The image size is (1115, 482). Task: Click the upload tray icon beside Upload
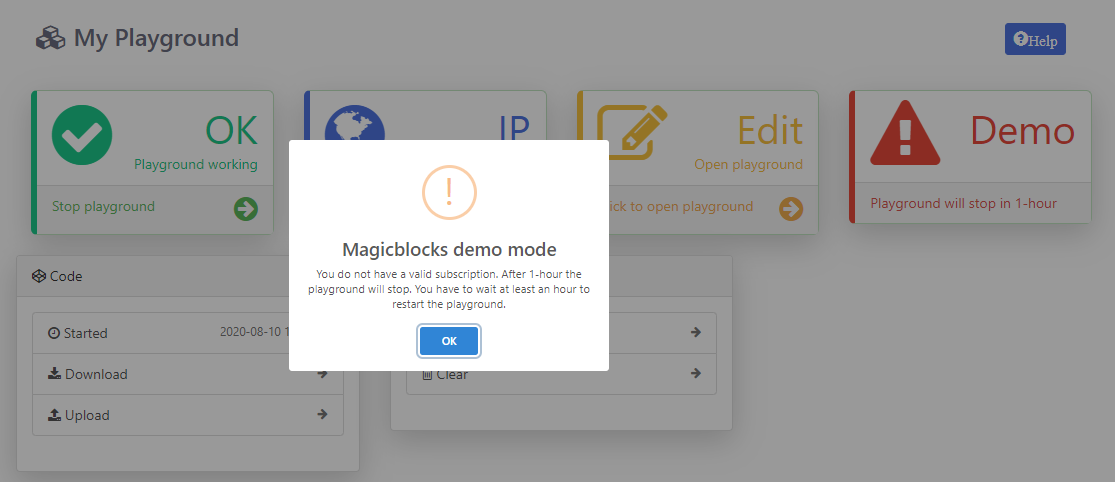pyautogui.click(x=55, y=415)
